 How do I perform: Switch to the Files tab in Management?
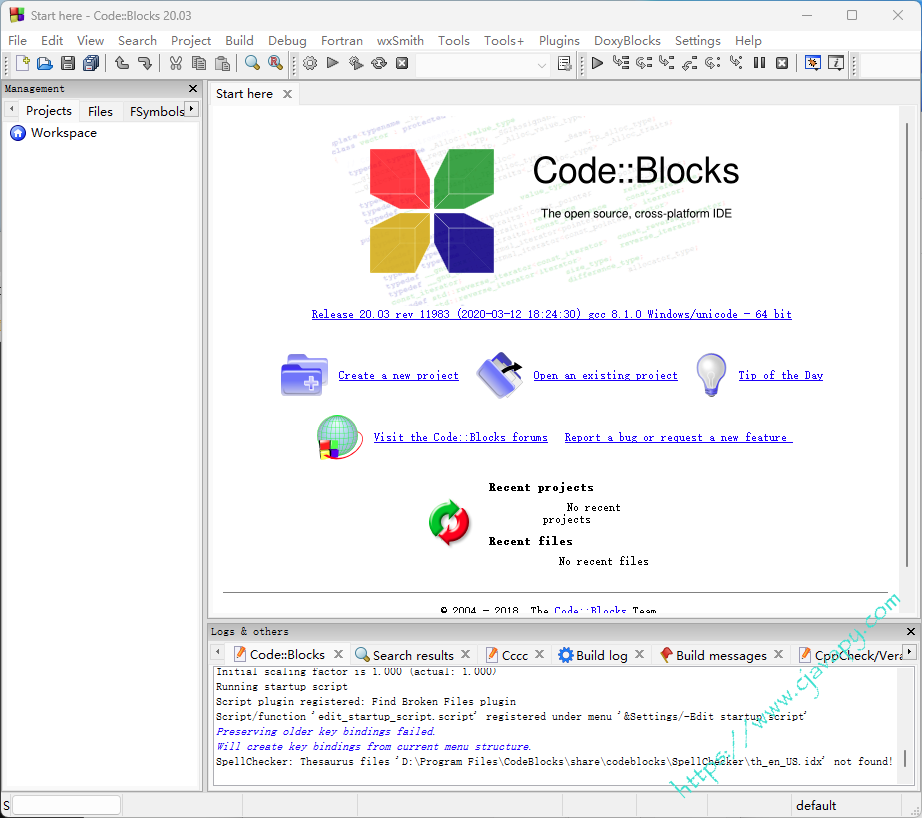click(100, 111)
